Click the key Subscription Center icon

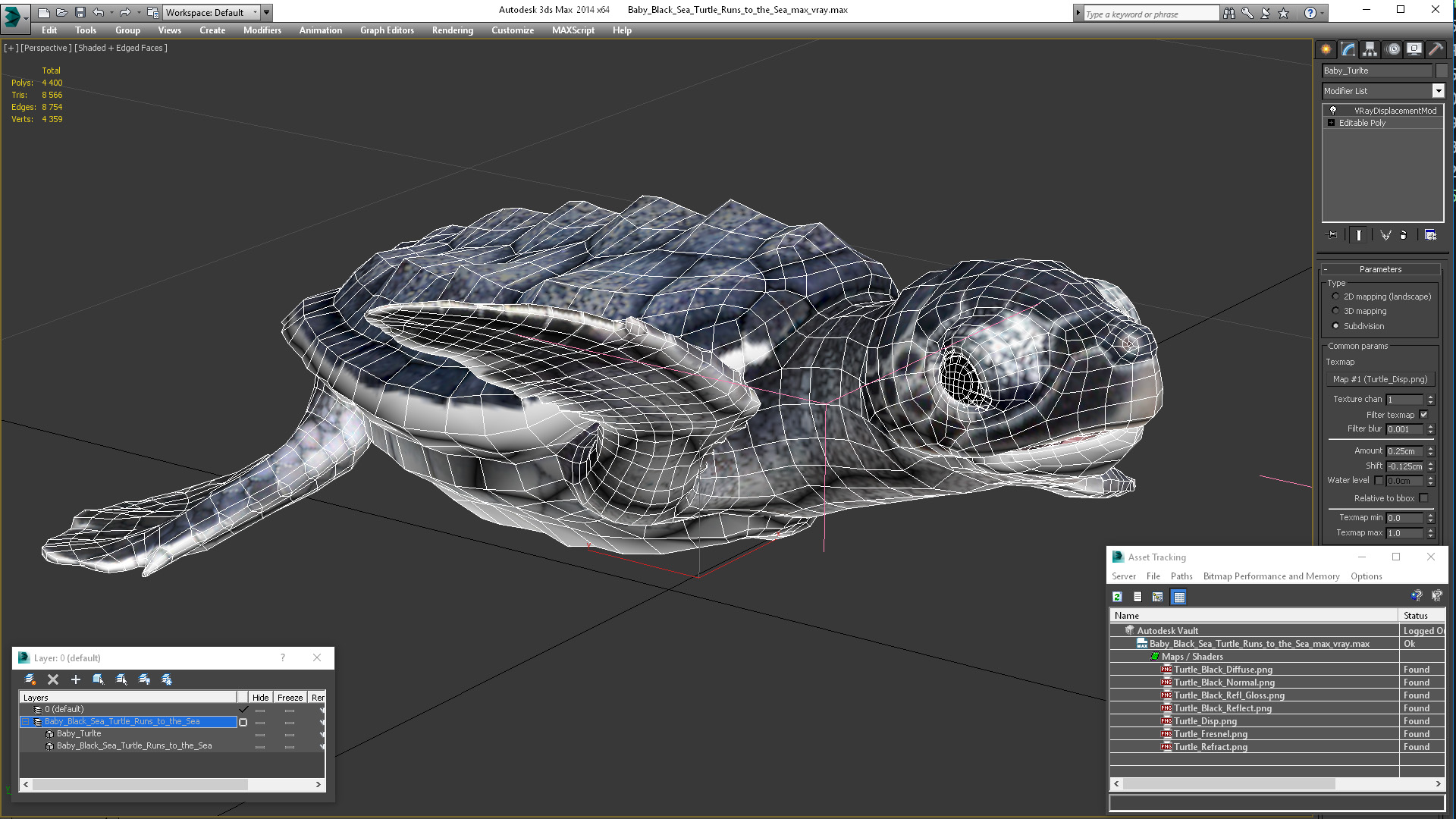tap(1247, 13)
